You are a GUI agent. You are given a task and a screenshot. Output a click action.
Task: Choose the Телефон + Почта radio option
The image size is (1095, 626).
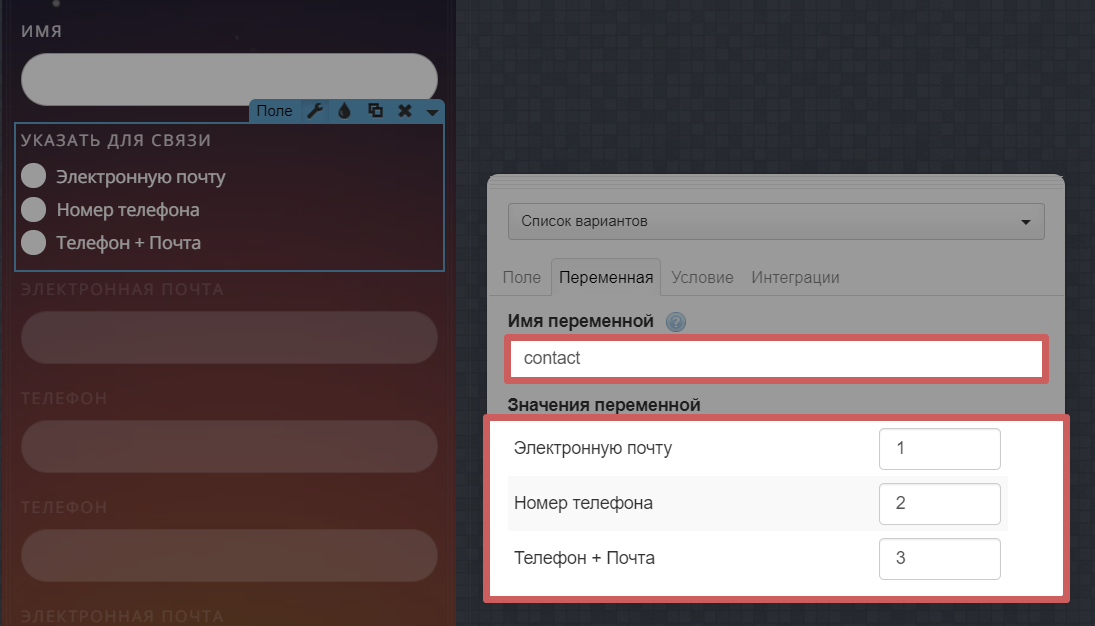pos(34,243)
